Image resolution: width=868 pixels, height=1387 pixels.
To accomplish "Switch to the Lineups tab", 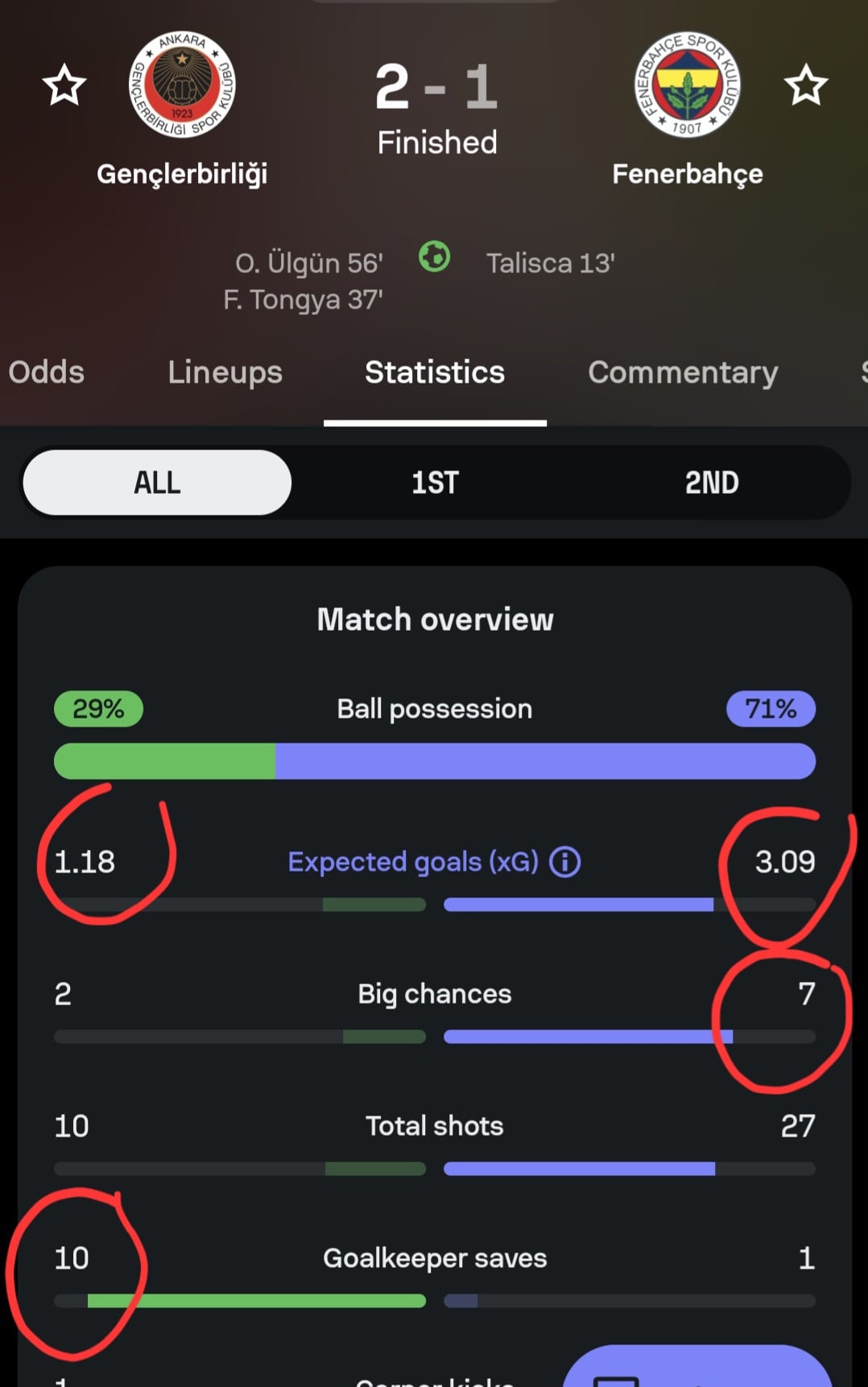I will (225, 372).
